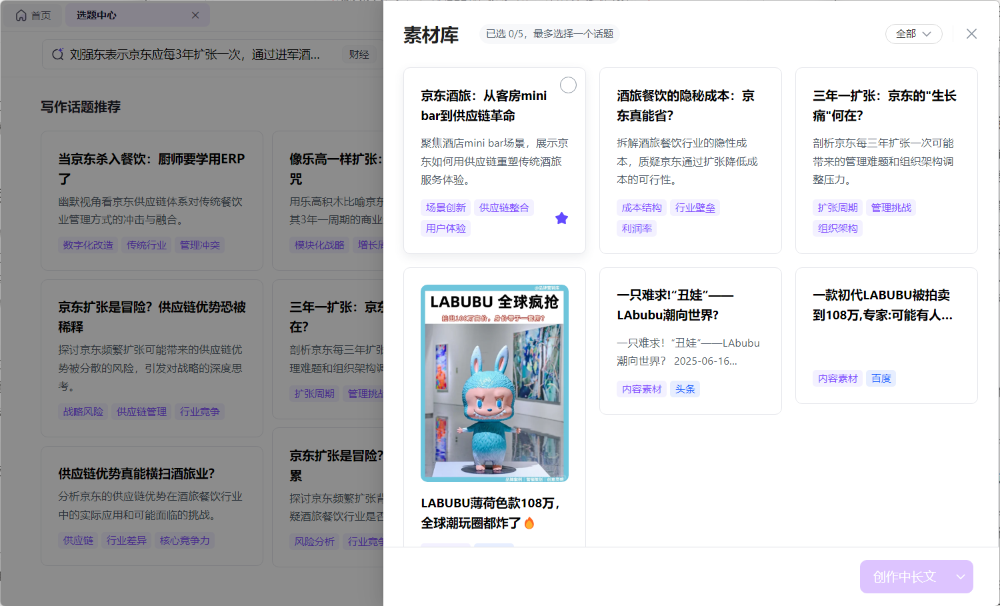This screenshot has height=606, width=1000.
Task: Click the 组织架构 tag
Action: click(837, 228)
